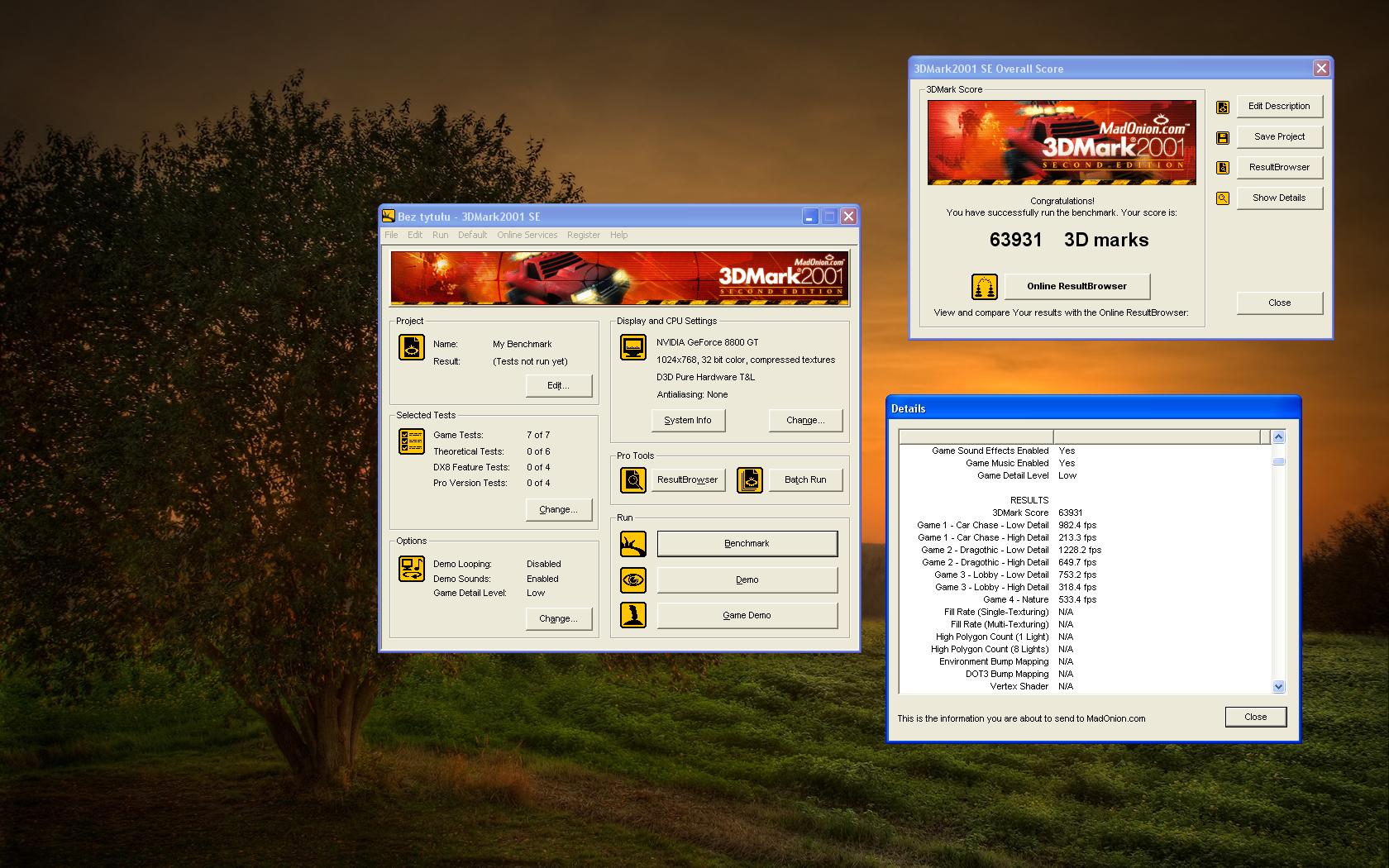Click the Save Project button
Screen dimensions: 1389x868
[x=1279, y=137]
